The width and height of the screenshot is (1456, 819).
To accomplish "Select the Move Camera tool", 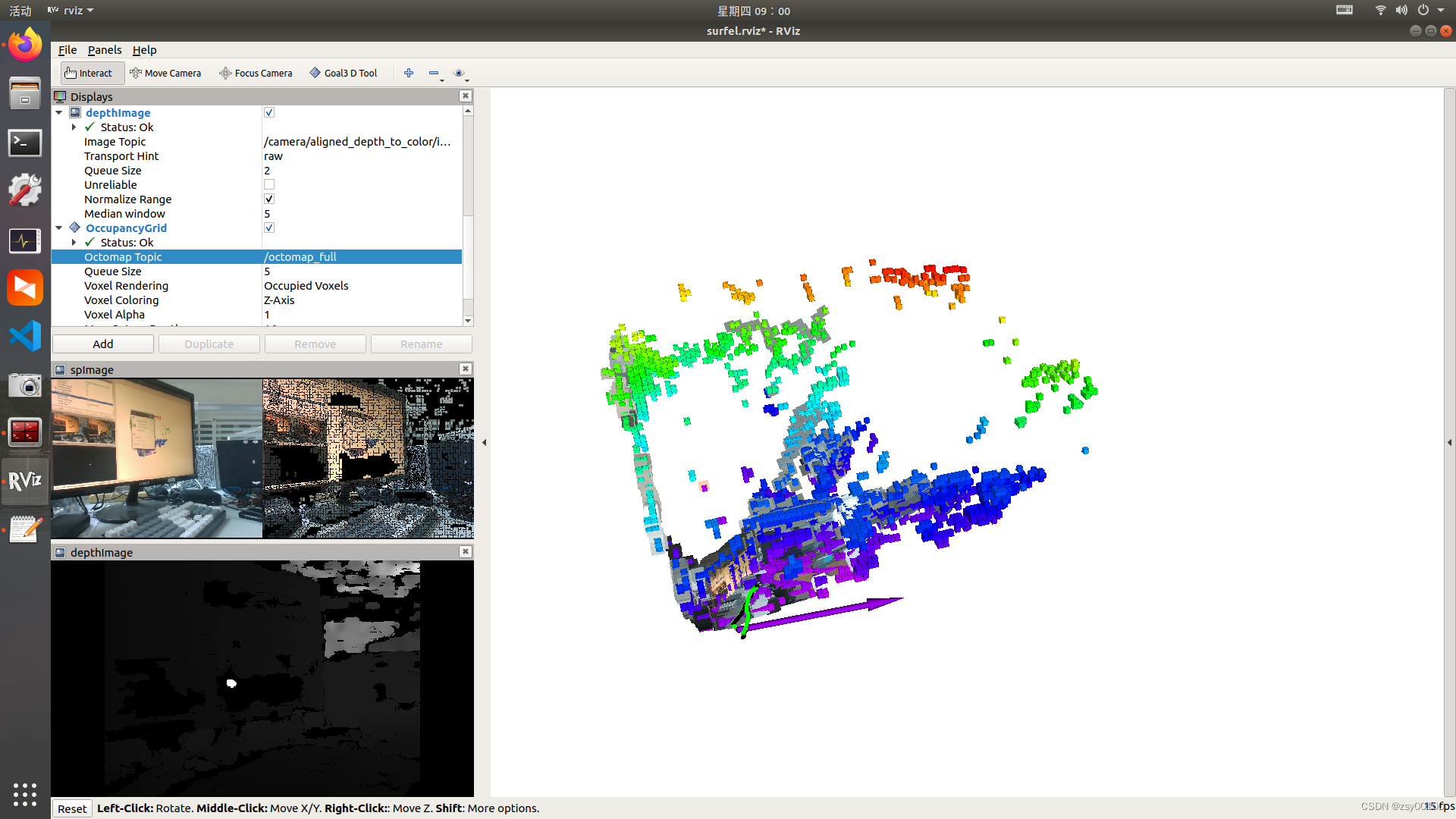I will (x=165, y=73).
